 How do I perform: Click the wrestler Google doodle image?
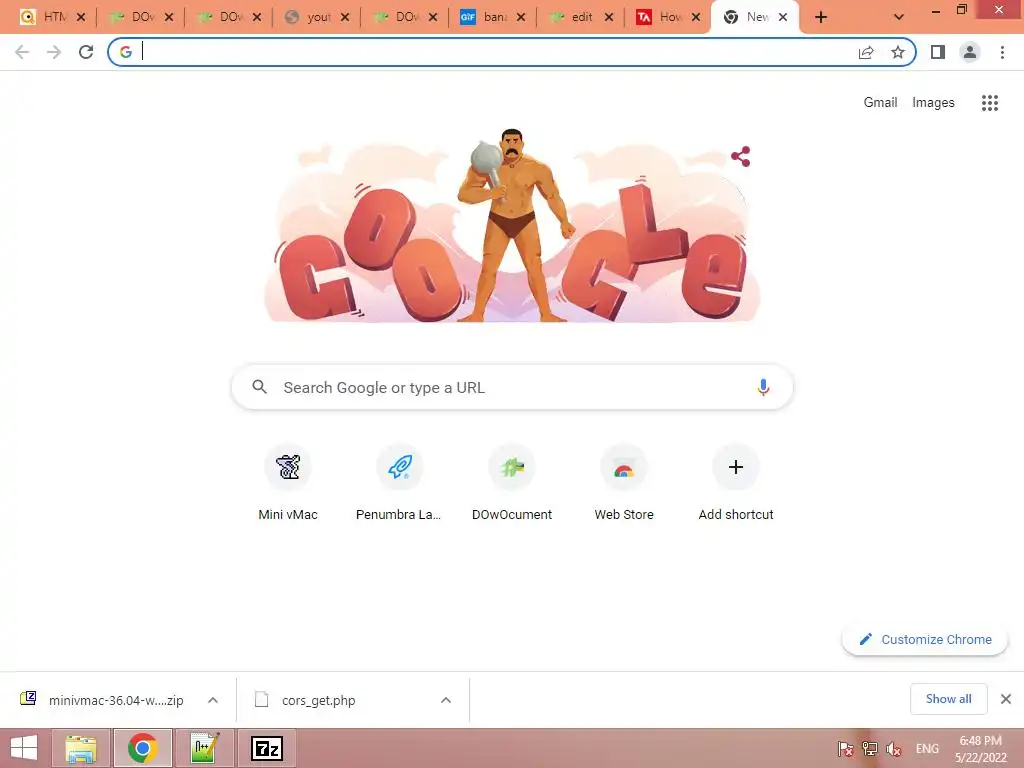(512, 225)
